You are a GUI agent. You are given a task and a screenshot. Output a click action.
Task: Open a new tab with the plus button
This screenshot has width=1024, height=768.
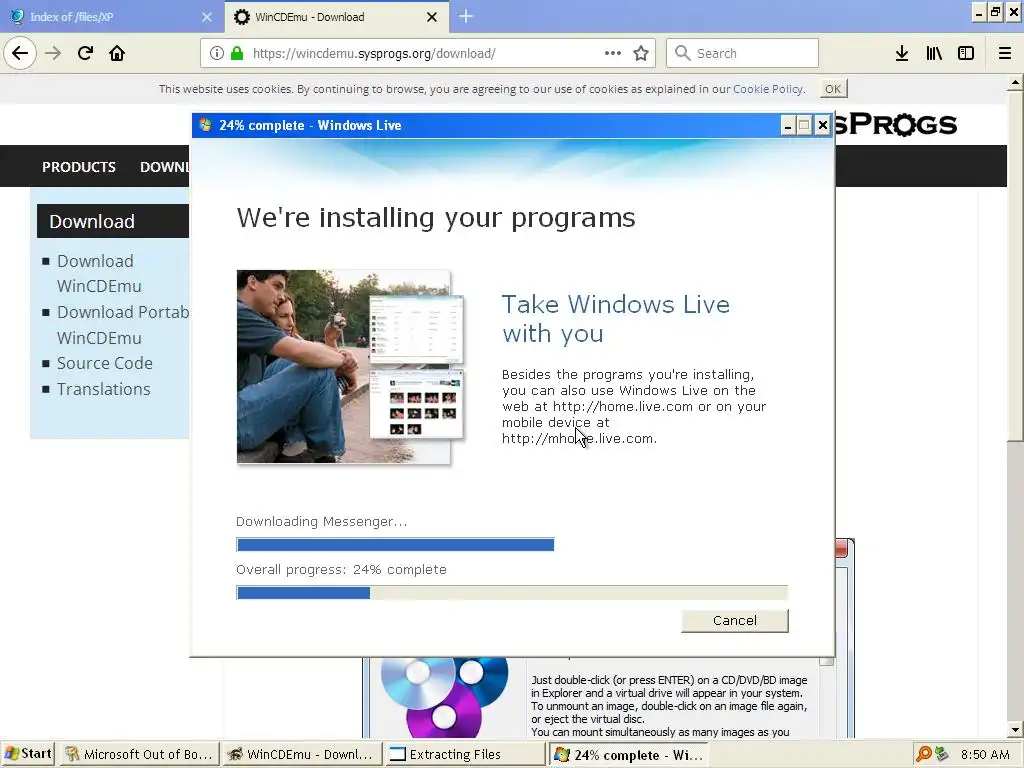tap(466, 16)
